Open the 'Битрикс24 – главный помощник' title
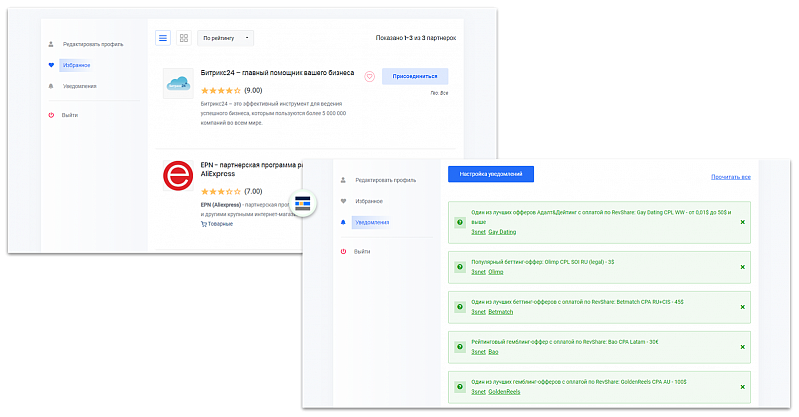 (x=277, y=73)
